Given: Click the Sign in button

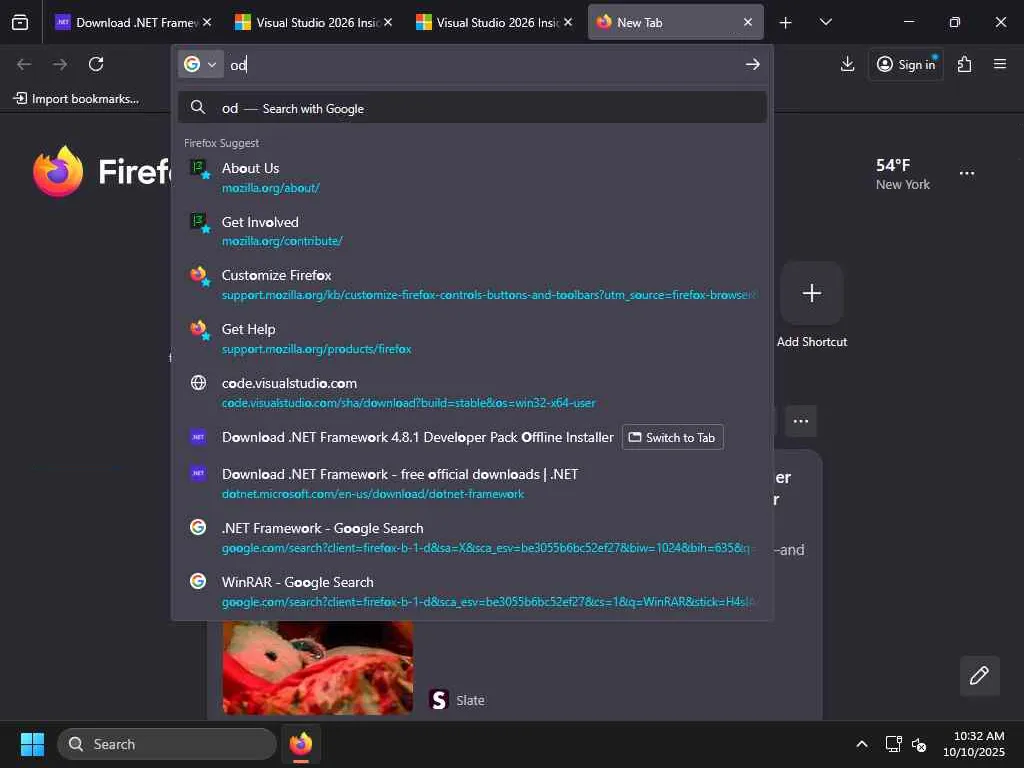Looking at the screenshot, I should pos(906,64).
